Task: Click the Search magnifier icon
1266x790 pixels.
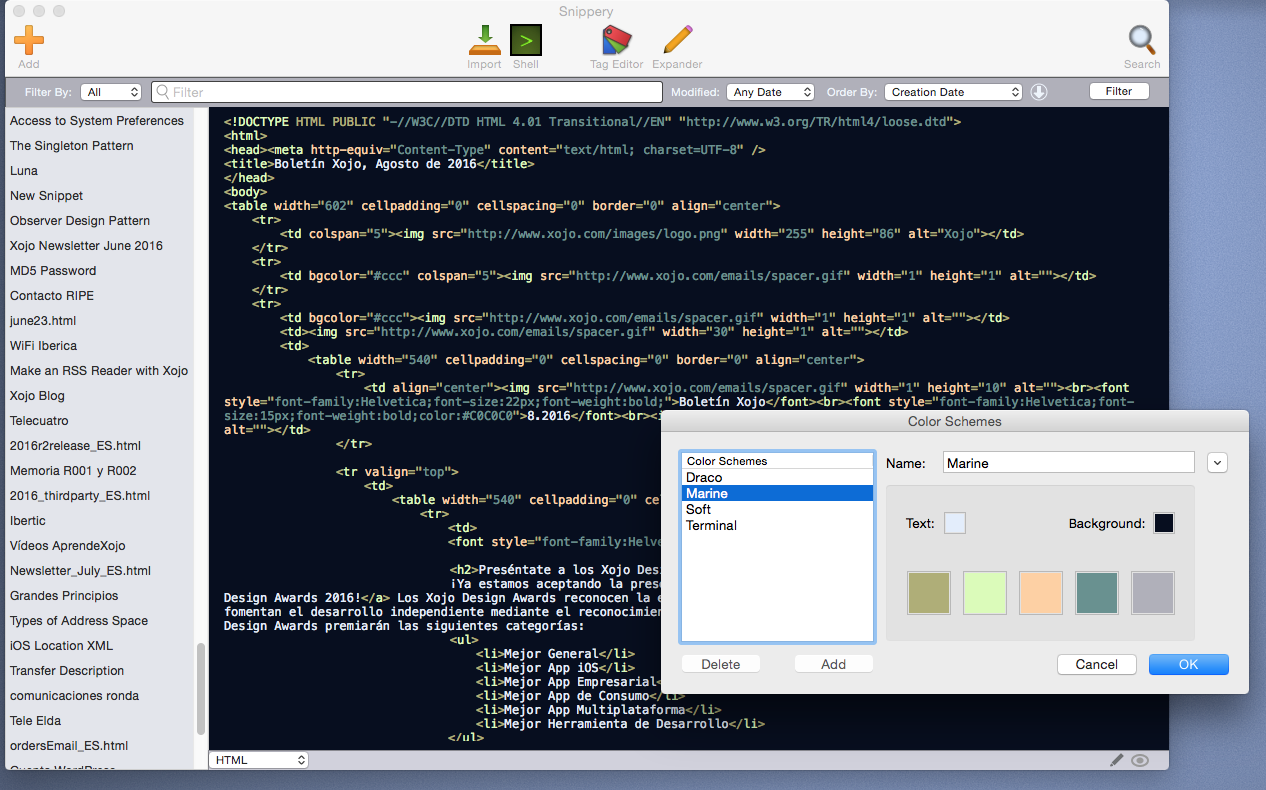Action: pos(1142,40)
